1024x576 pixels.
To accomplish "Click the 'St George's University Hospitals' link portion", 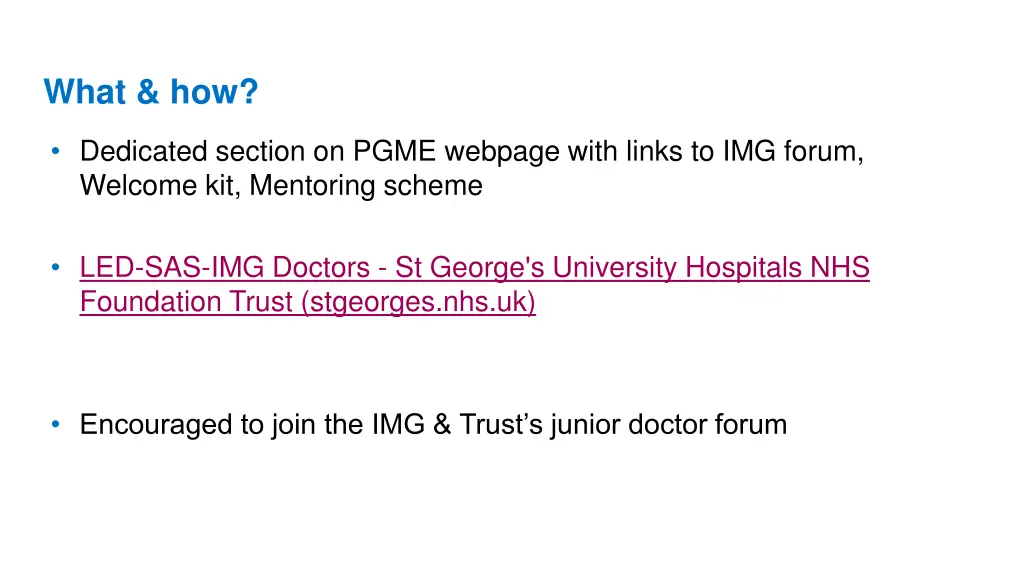I will pyautogui.click(x=598, y=268).
